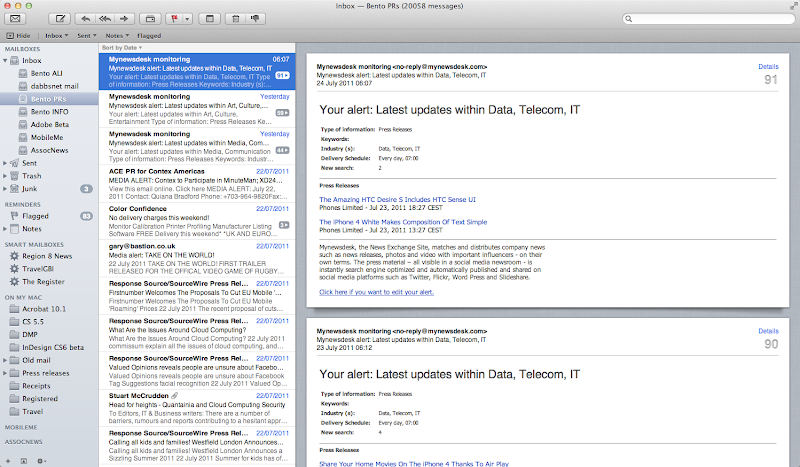
Task: Open the gear action menu in sidebar
Action: pos(41,461)
